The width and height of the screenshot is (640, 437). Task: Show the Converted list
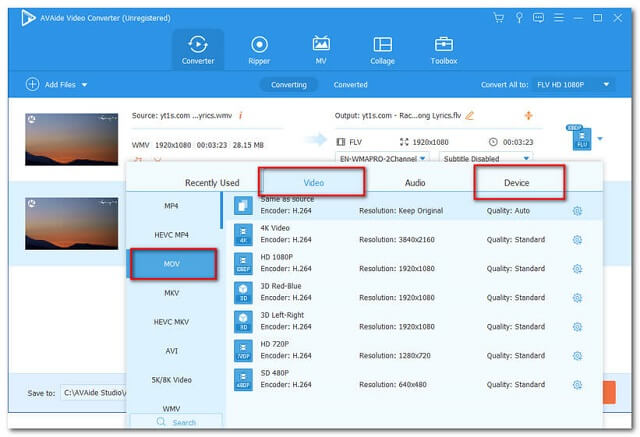[350, 84]
